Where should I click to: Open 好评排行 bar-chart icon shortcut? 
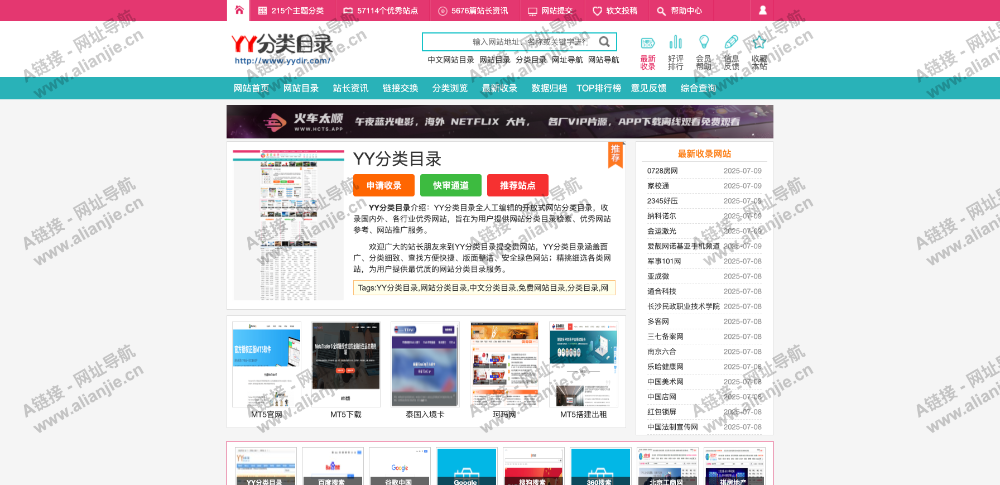[675, 43]
